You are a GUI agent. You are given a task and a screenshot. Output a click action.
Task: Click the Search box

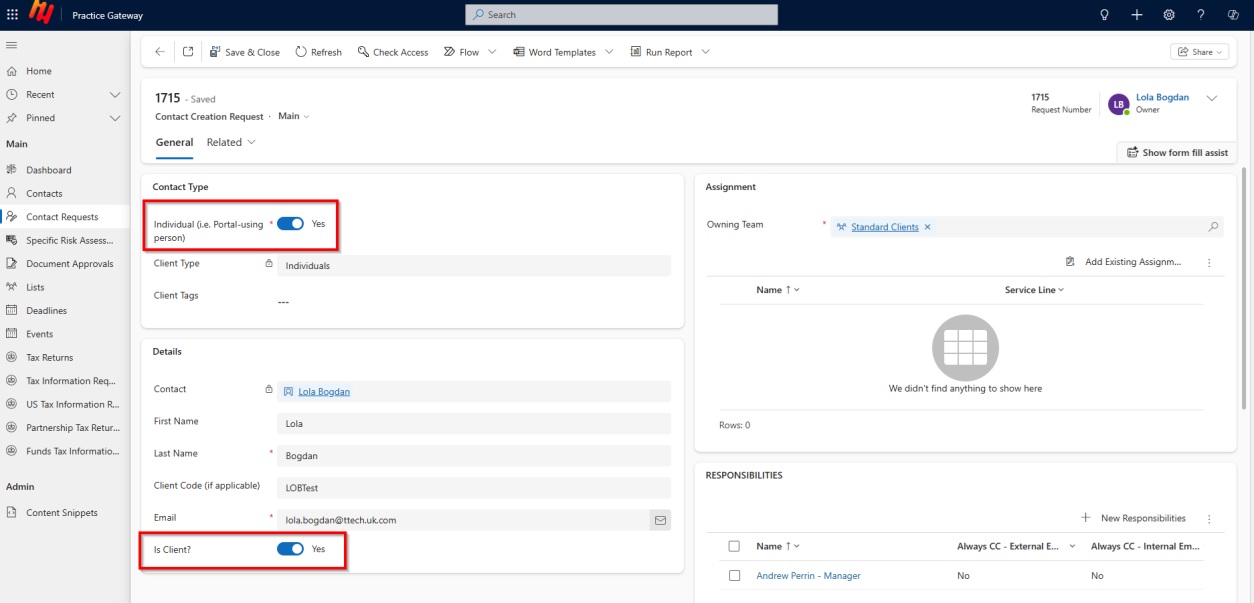[621, 15]
